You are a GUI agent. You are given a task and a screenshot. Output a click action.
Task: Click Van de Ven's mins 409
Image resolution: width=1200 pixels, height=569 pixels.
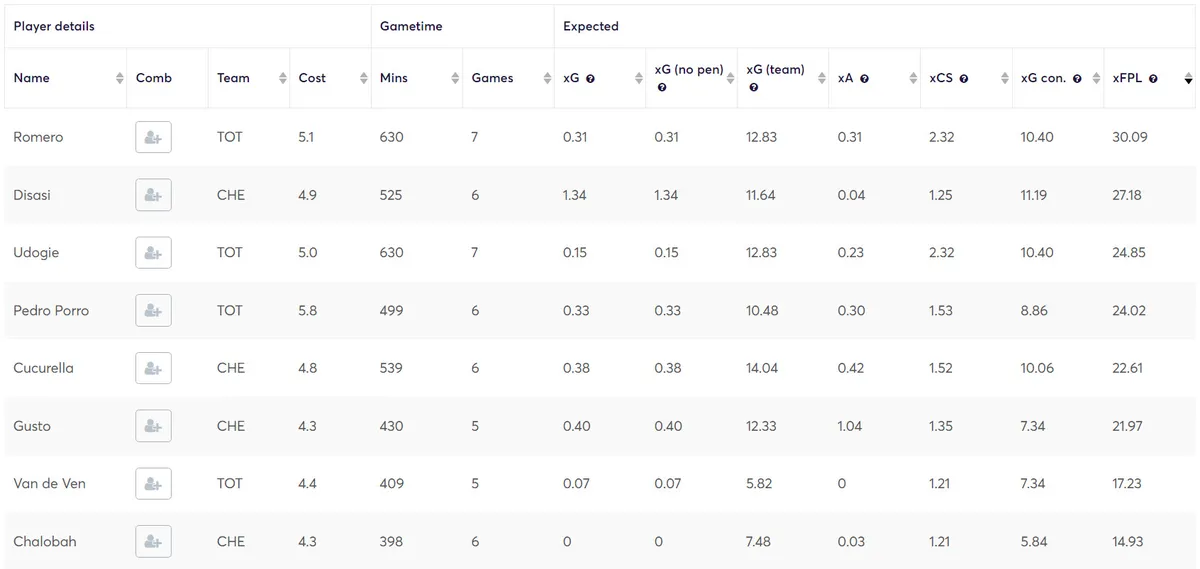pyautogui.click(x=392, y=483)
